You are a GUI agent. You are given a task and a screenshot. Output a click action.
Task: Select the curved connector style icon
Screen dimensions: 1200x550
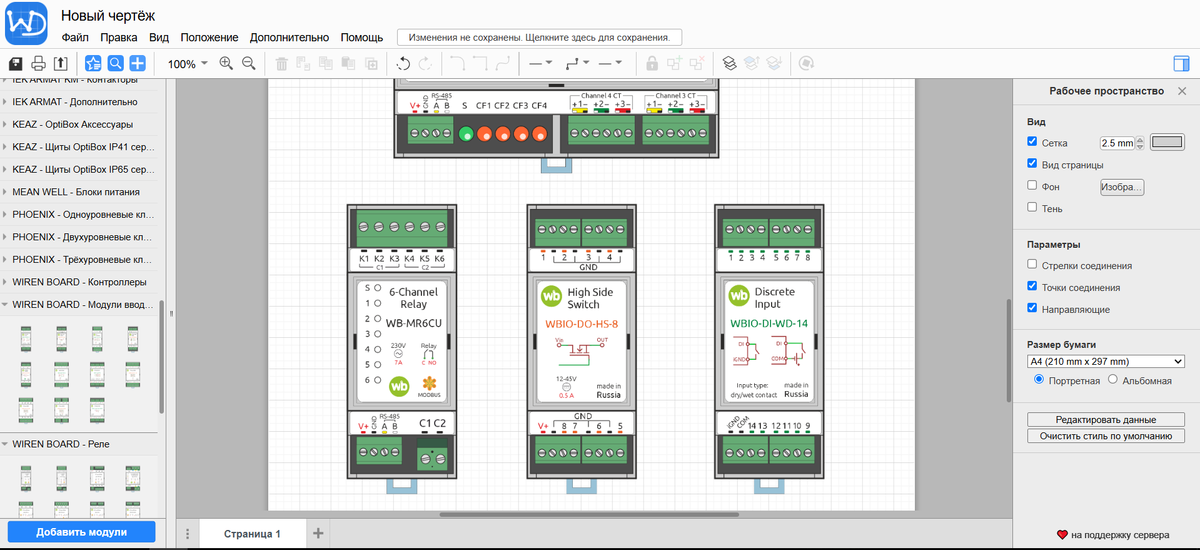pyautogui.click(x=503, y=63)
